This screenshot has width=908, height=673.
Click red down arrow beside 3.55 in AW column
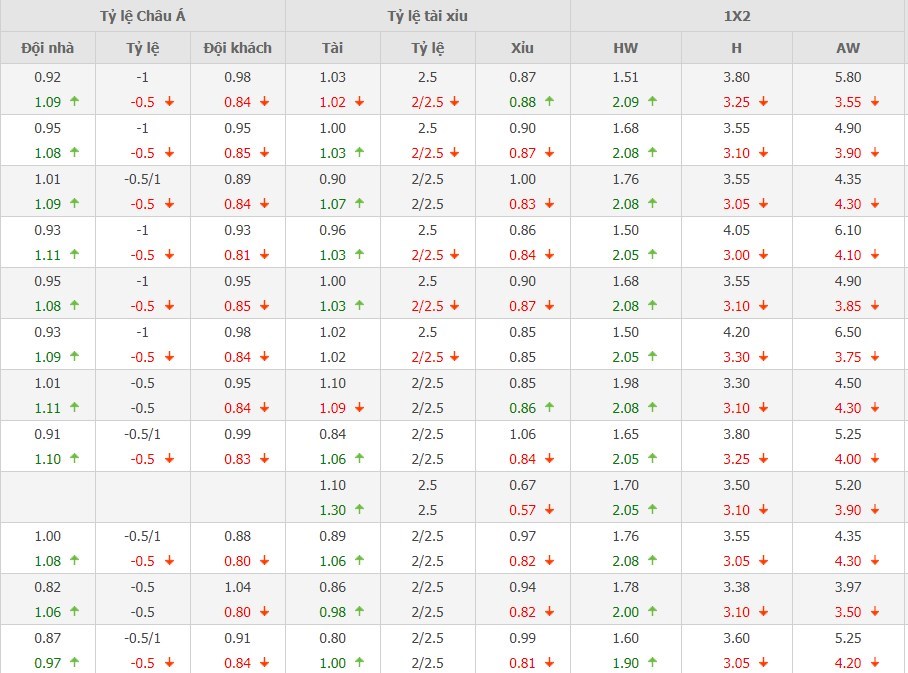pyautogui.click(x=875, y=101)
